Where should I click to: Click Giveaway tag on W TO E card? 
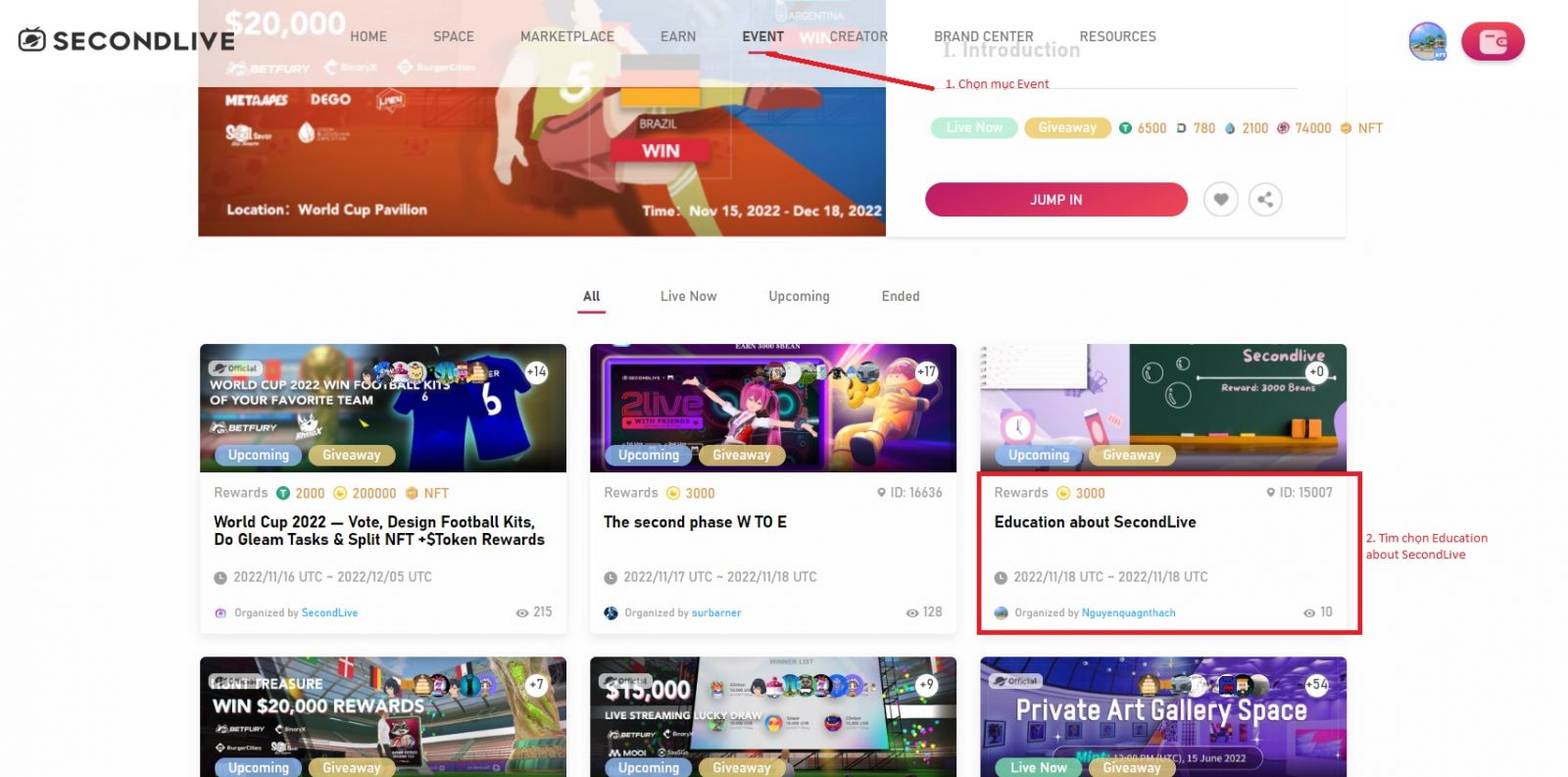pyautogui.click(x=742, y=455)
